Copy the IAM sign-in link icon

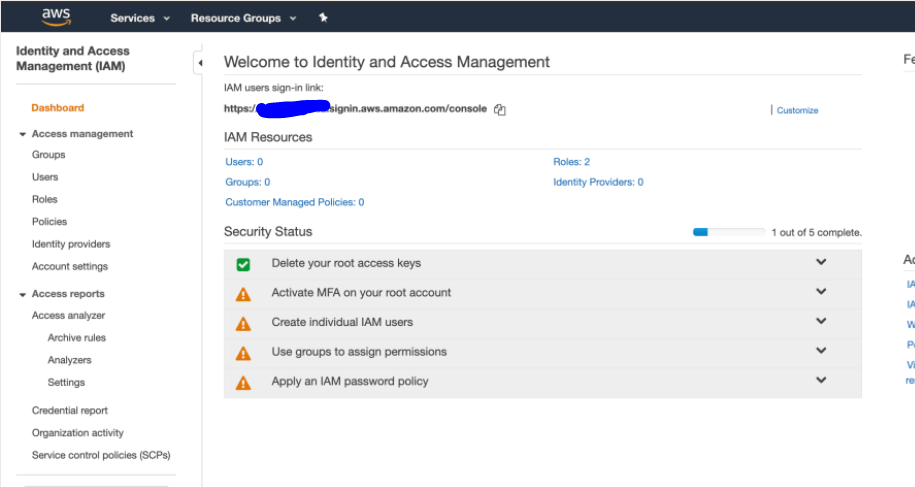tap(500, 110)
